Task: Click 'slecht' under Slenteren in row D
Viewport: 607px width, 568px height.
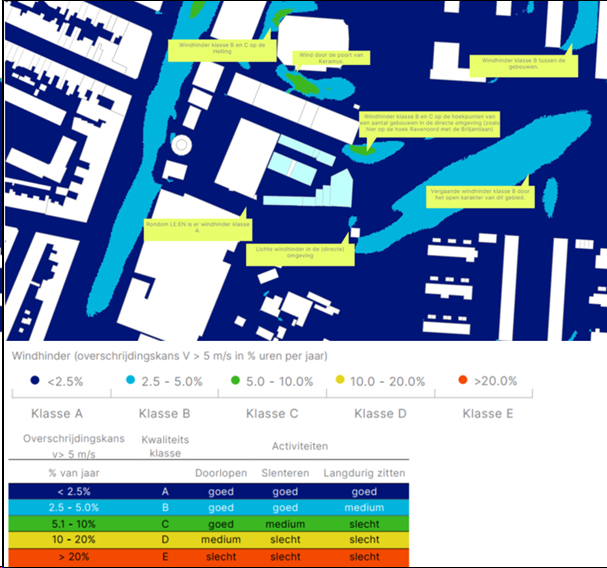Action: (285, 539)
